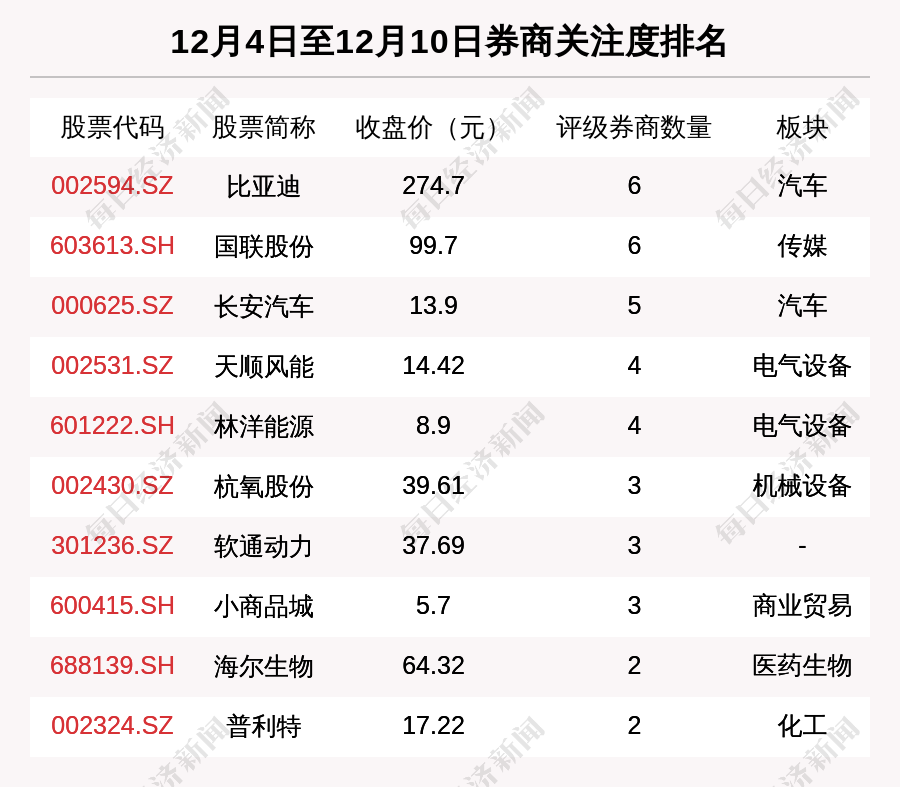Click the stock name 普利特
900x787 pixels.
coord(263,726)
